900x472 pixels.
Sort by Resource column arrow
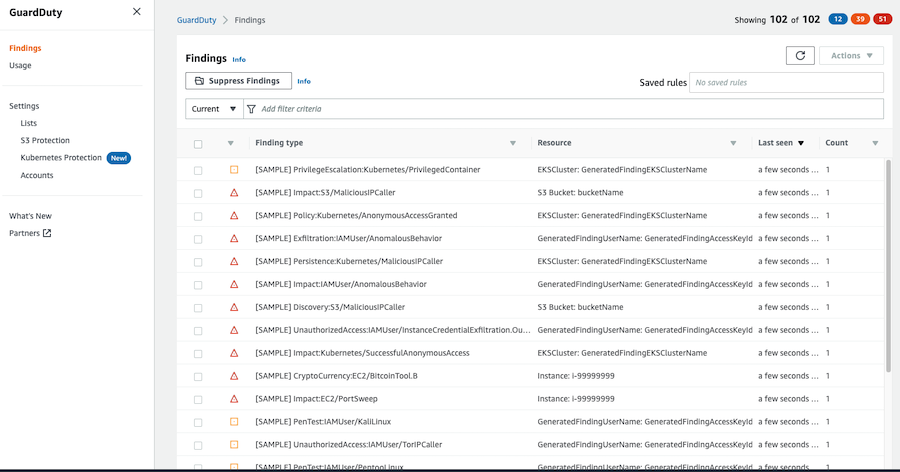tap(733, 144)
